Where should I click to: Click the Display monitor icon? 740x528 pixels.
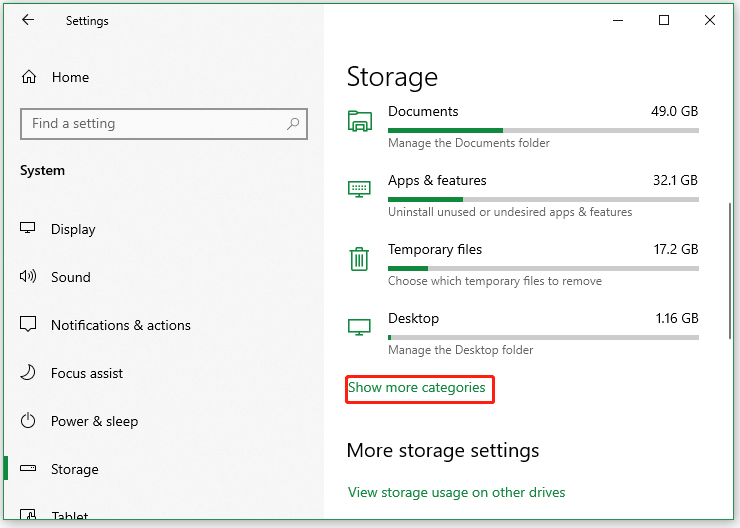[29, 229]
